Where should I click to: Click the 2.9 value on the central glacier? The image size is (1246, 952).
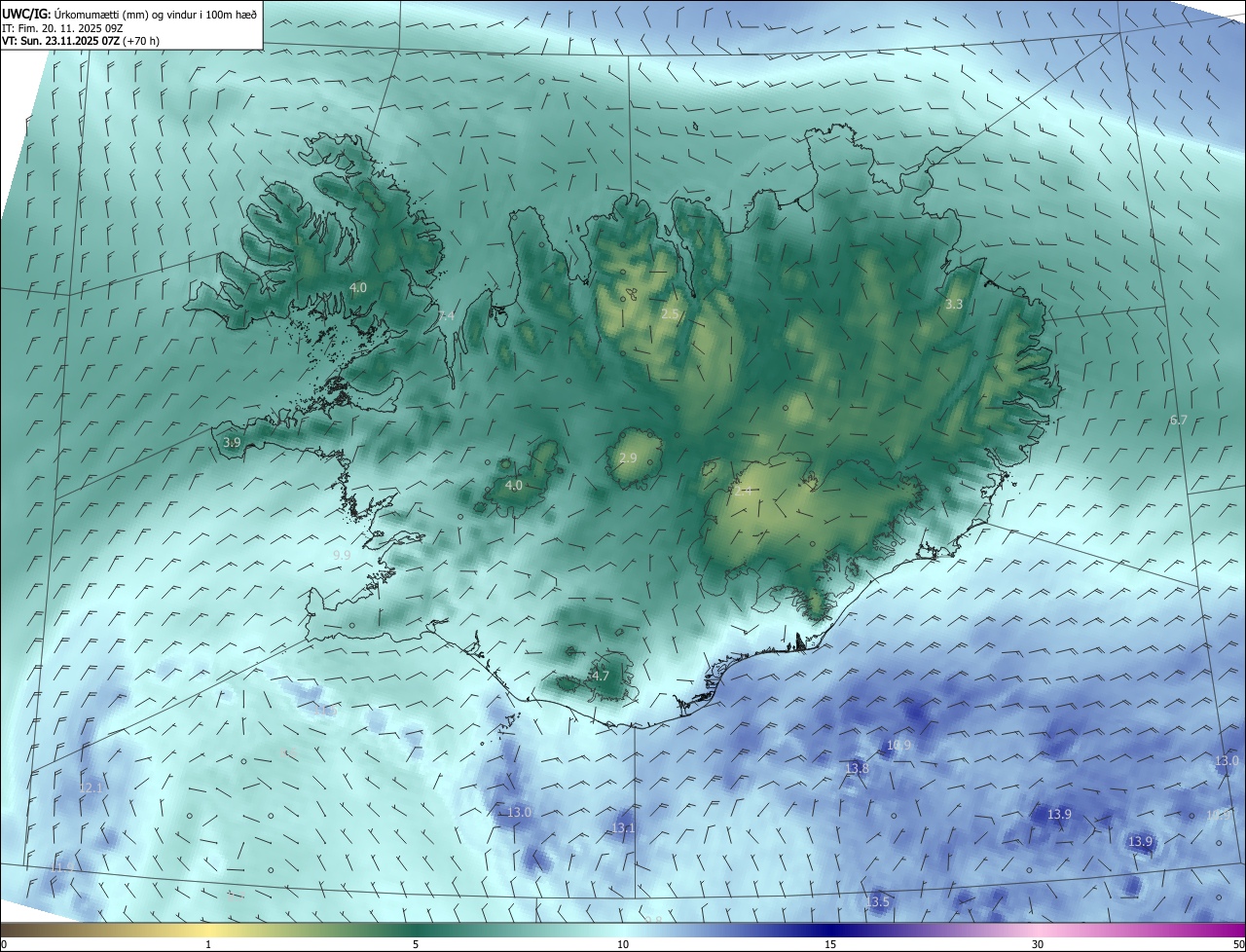pos(628,458)
